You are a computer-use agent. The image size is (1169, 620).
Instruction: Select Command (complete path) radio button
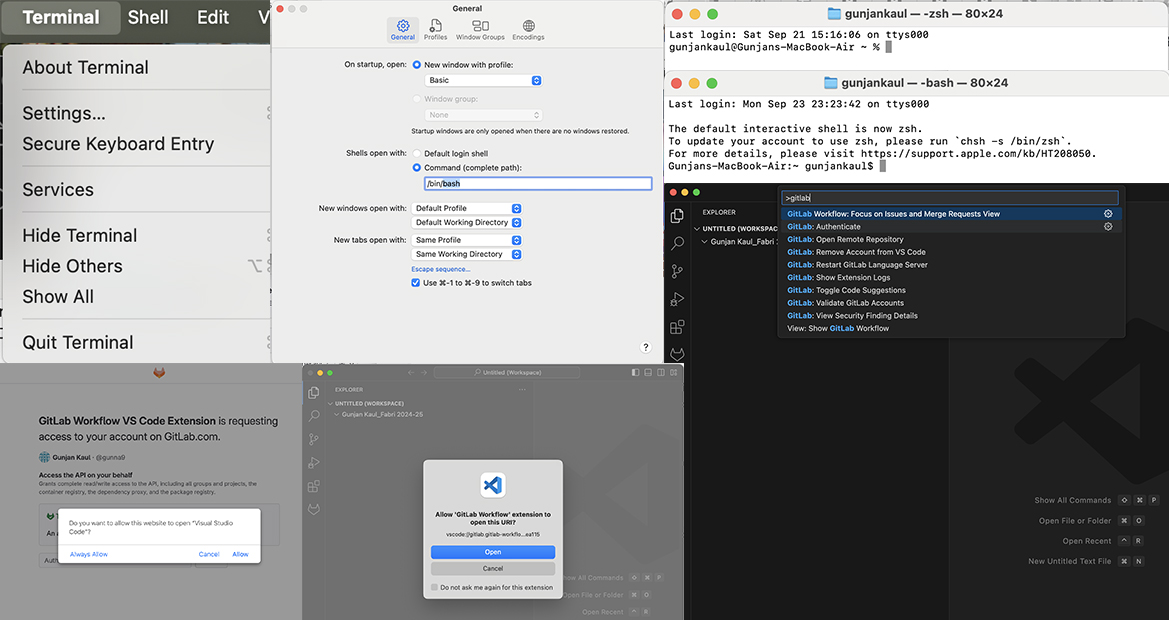[417, 168]
